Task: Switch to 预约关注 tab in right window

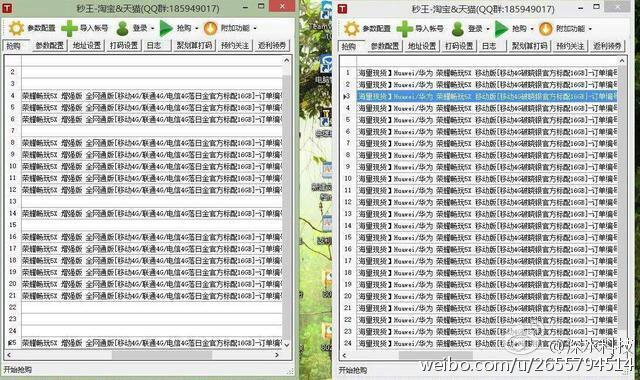Action: click(570, 46)
